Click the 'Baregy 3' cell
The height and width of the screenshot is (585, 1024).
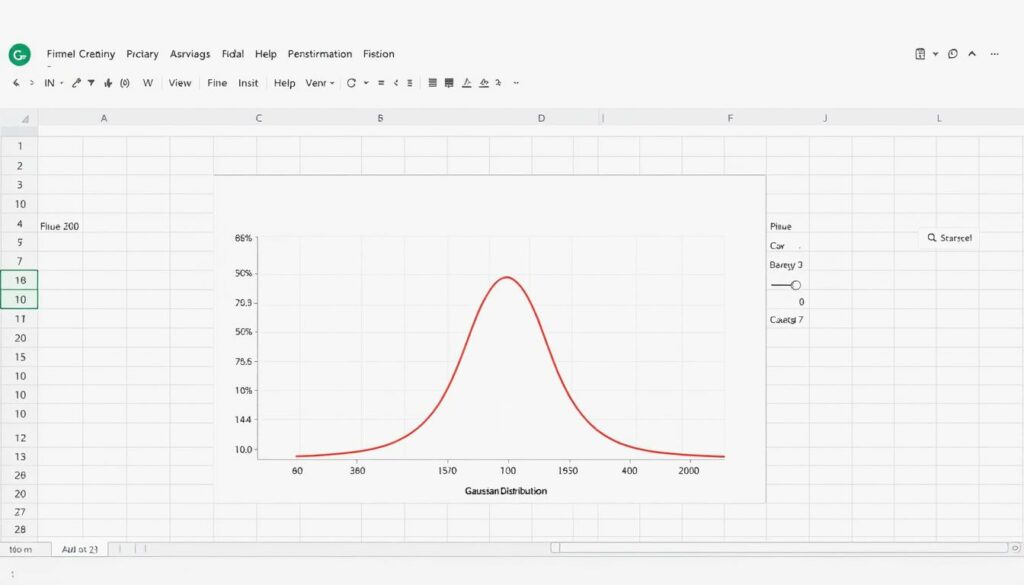coord(786,265)
